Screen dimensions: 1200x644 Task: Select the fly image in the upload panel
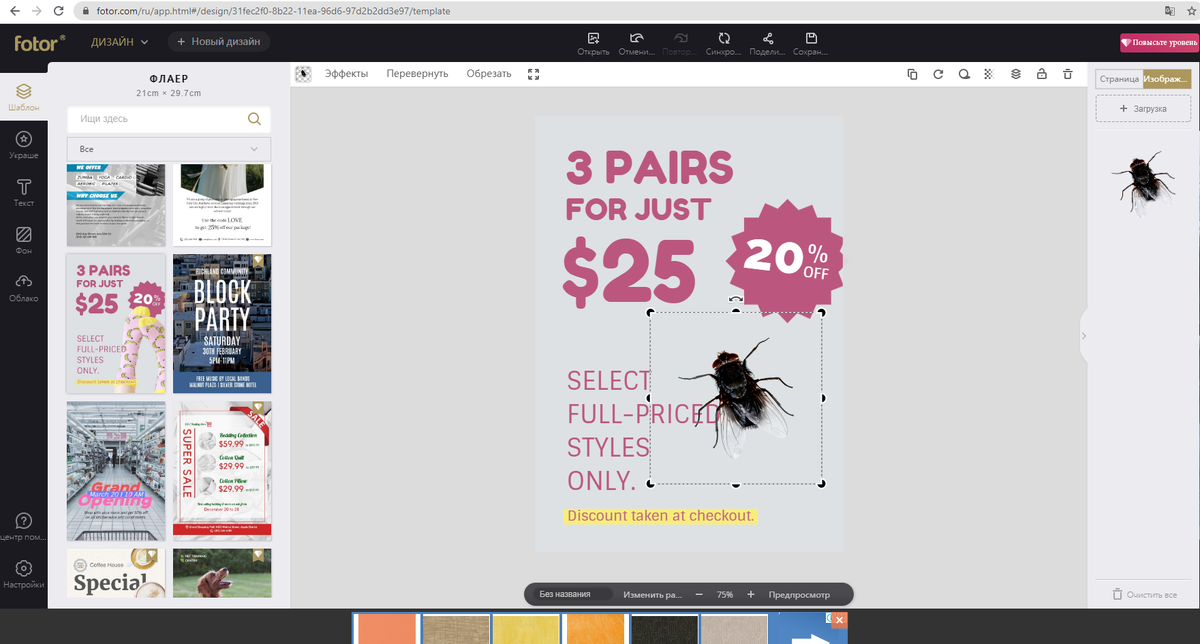coord(1143,183)
